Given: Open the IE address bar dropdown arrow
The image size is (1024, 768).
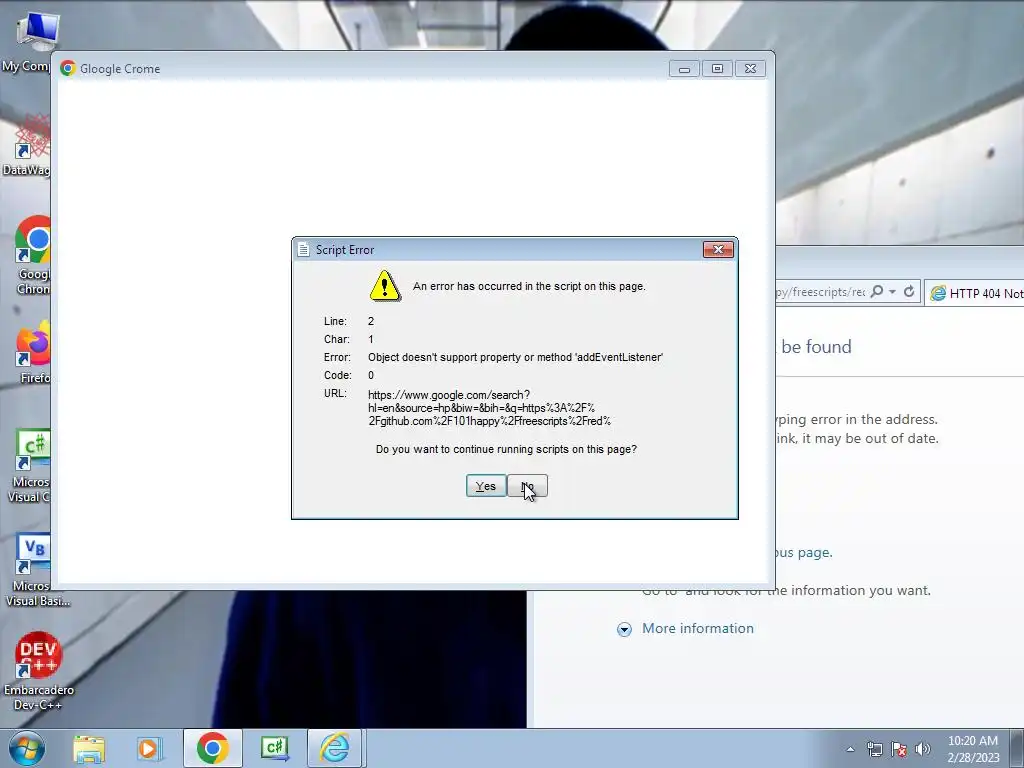Looking at the screenshot, I should 892,292.
